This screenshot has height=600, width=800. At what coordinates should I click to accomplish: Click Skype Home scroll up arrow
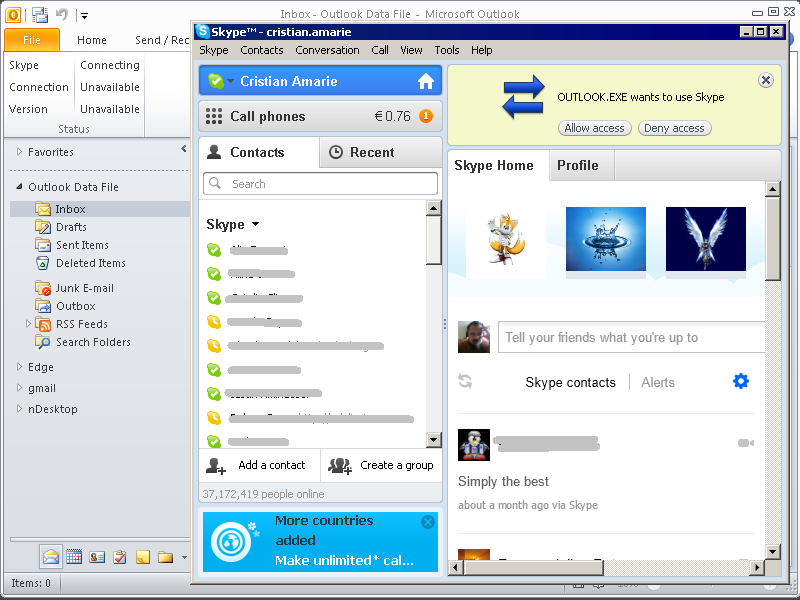772,189
